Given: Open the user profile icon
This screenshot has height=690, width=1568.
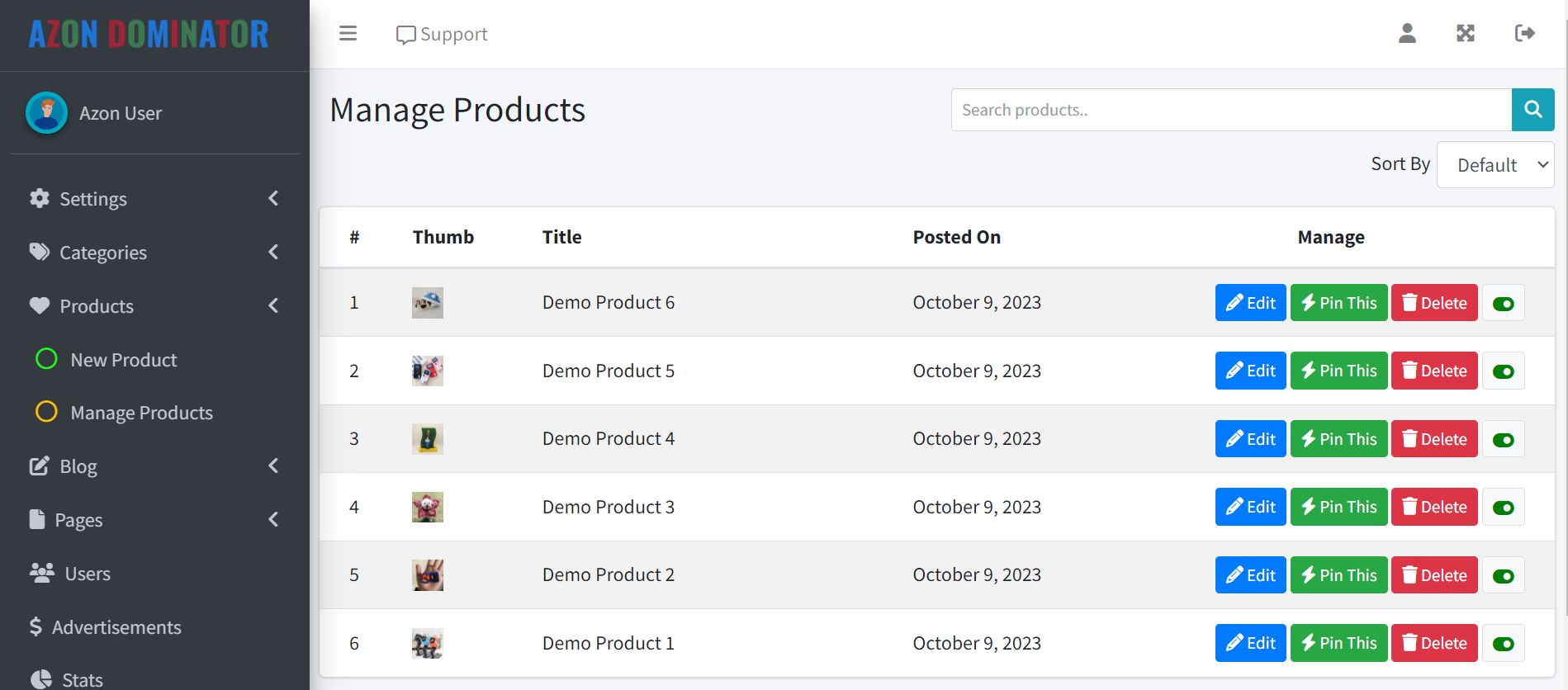Looking at the screenshot, I should pos(1407,34).
